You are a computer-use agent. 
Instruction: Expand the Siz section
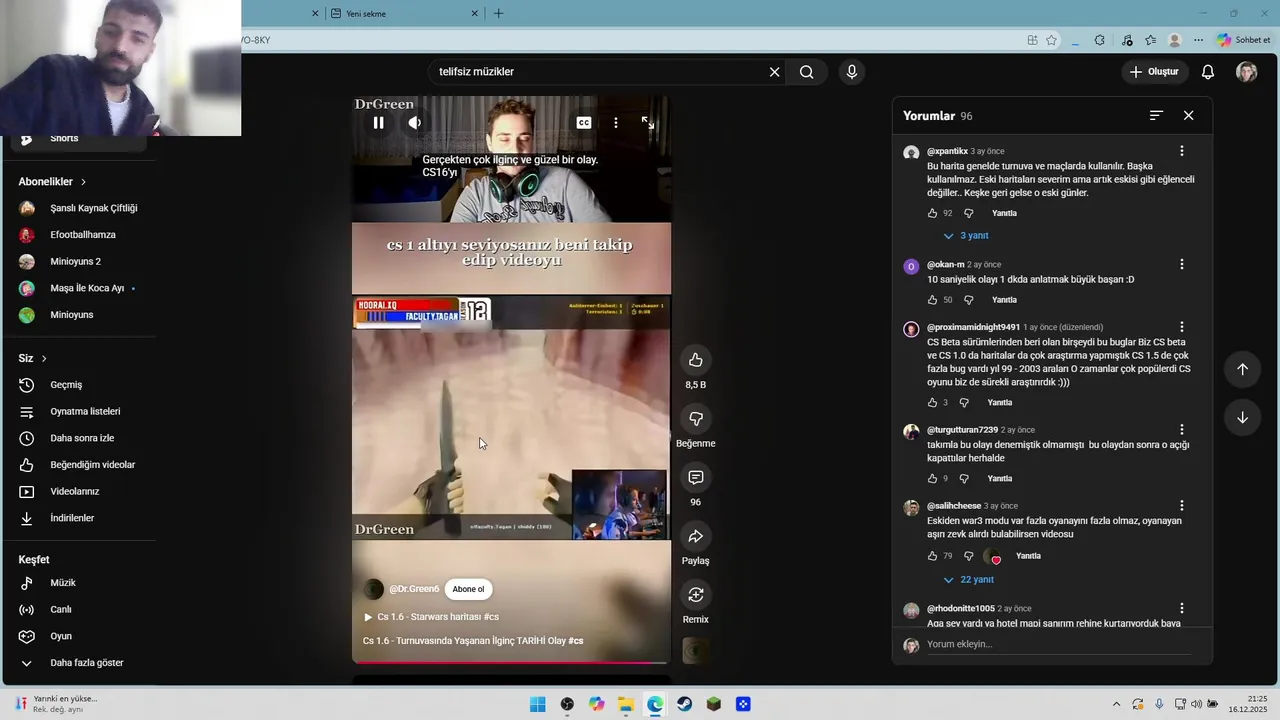pos(33,358)
